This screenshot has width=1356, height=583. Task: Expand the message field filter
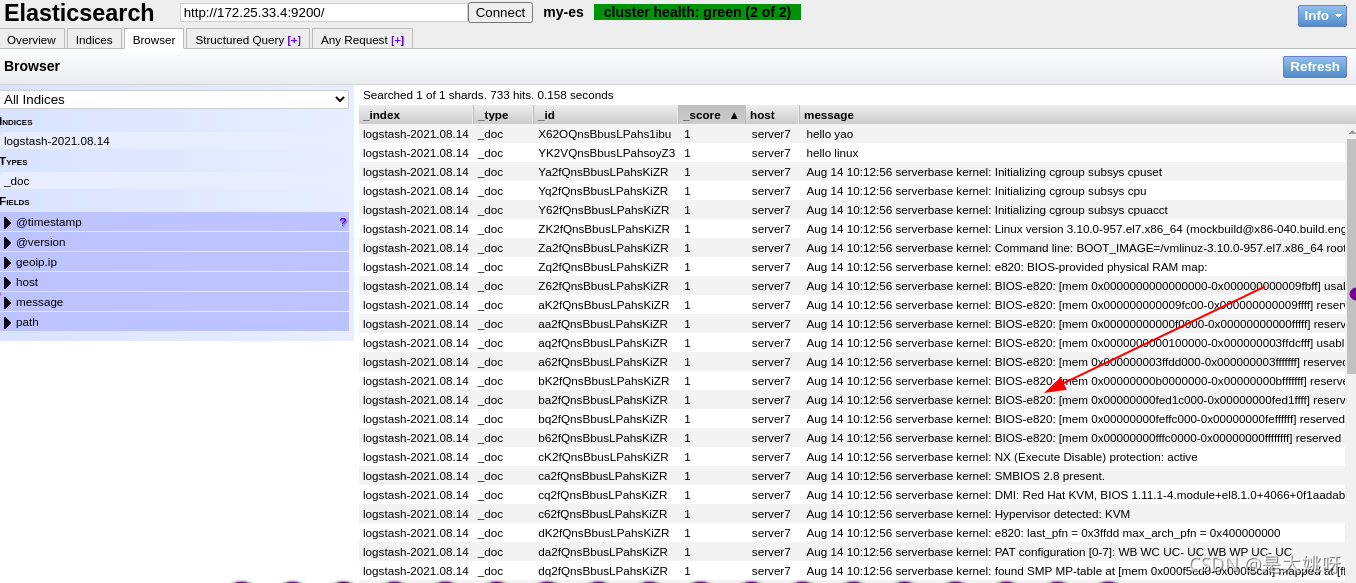click(x=8, y=302)
